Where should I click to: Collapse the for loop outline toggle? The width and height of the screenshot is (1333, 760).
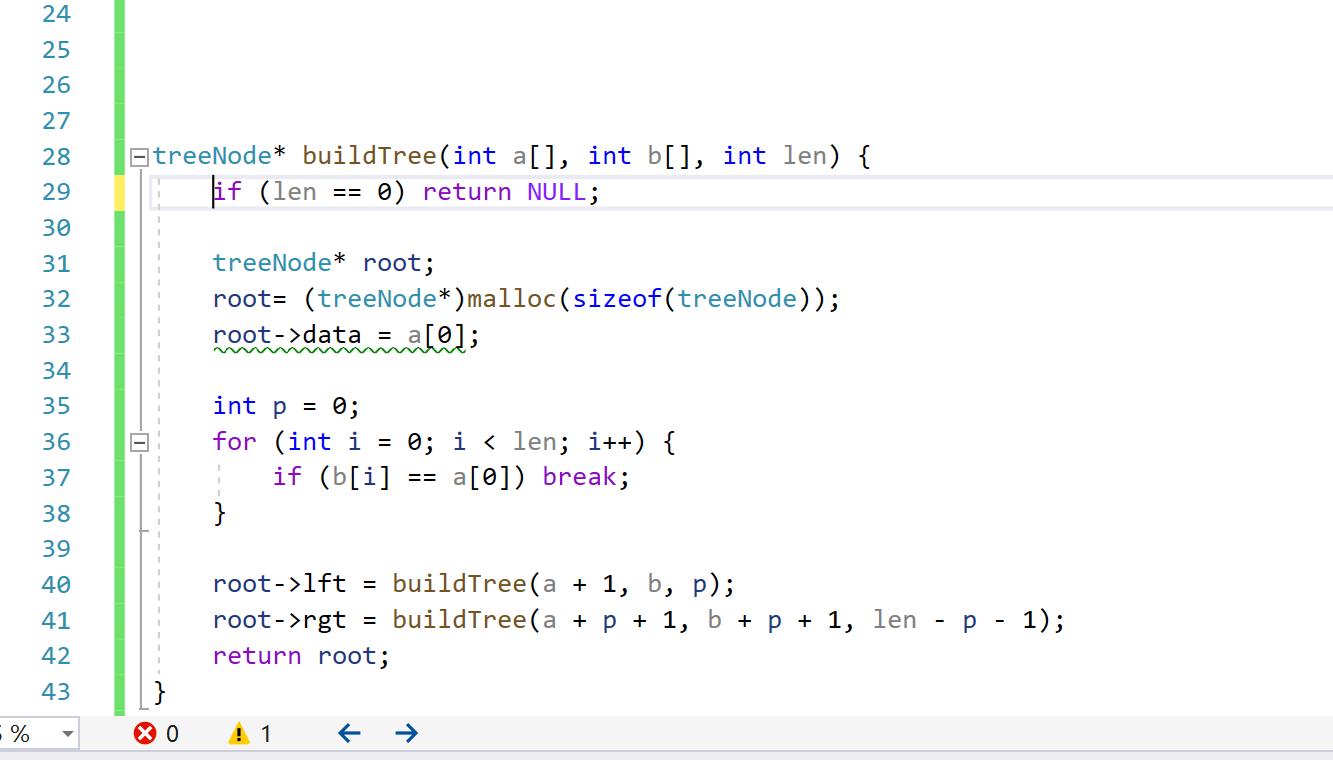click(139, 442)
